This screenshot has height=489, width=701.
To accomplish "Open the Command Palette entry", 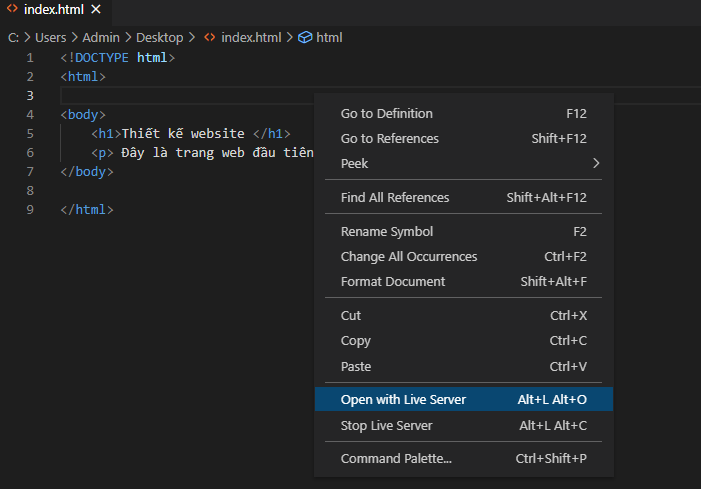I will (x=464, y=459).
